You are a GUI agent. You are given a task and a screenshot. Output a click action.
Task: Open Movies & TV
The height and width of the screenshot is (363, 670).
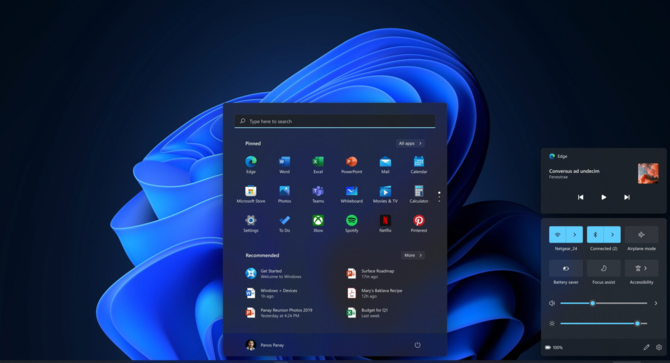coord(385,194)
